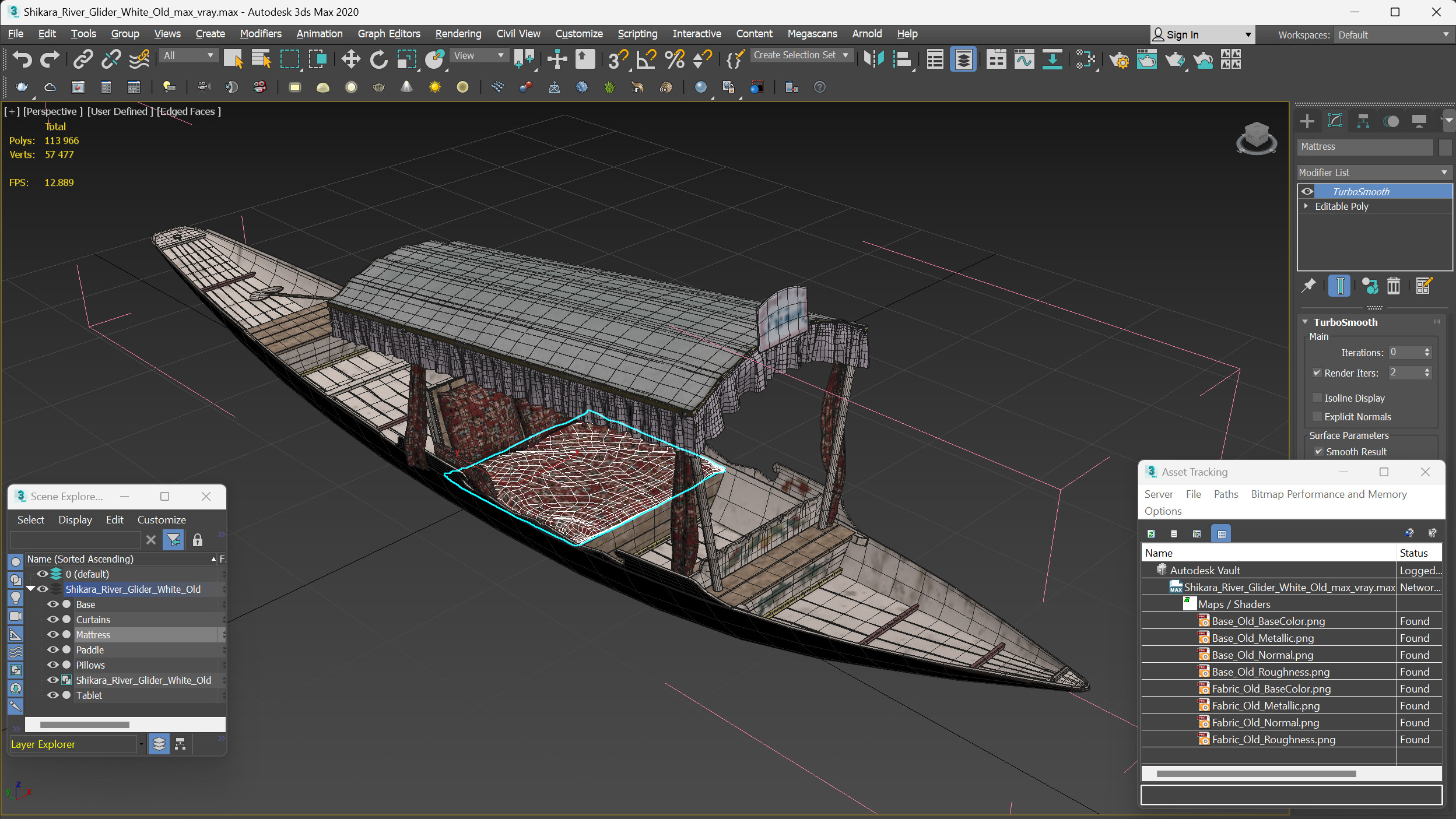This screenshot has width=1456, height=819.
Task: Enable Isoline Display checkbox
Action: (x=1317, y=398)
